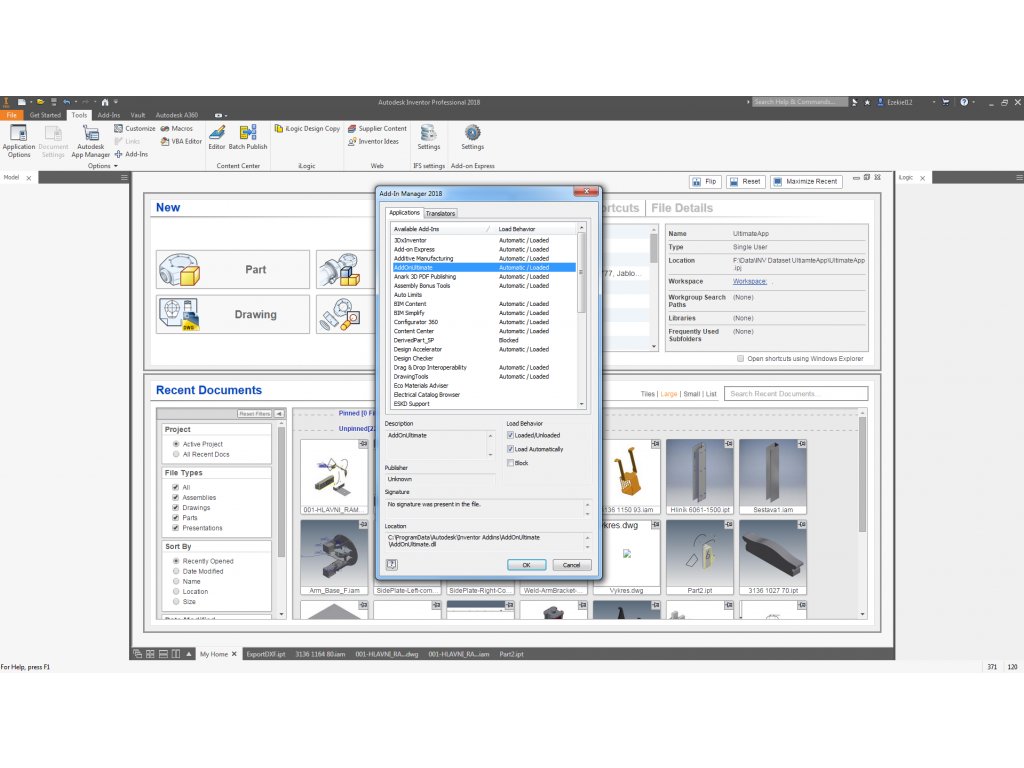Pin the Hlnik 6061-1500.ipt thumbnail

[728, 444]
